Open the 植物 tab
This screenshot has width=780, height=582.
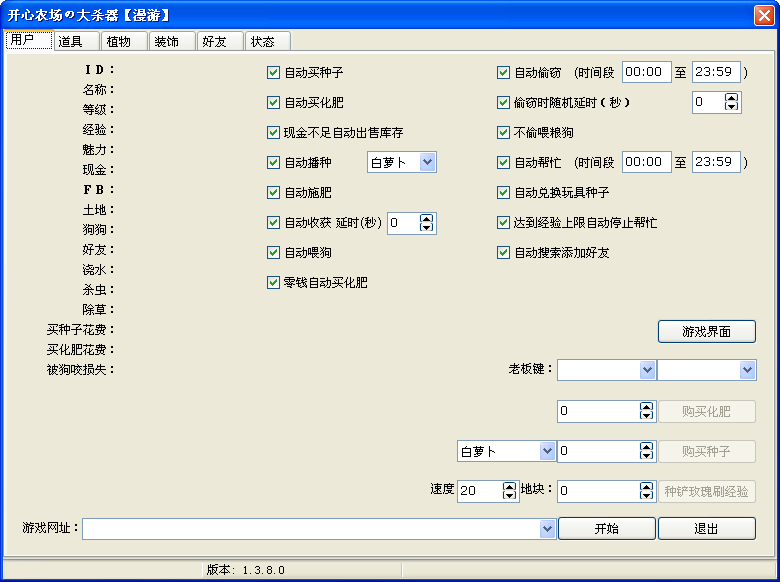124,41
